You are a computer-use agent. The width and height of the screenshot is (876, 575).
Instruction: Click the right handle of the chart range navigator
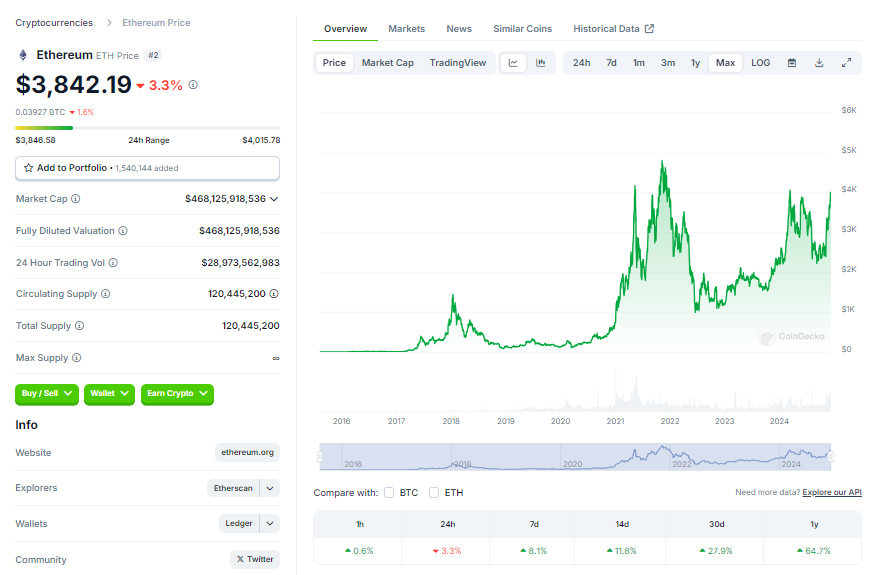[831, 457]
